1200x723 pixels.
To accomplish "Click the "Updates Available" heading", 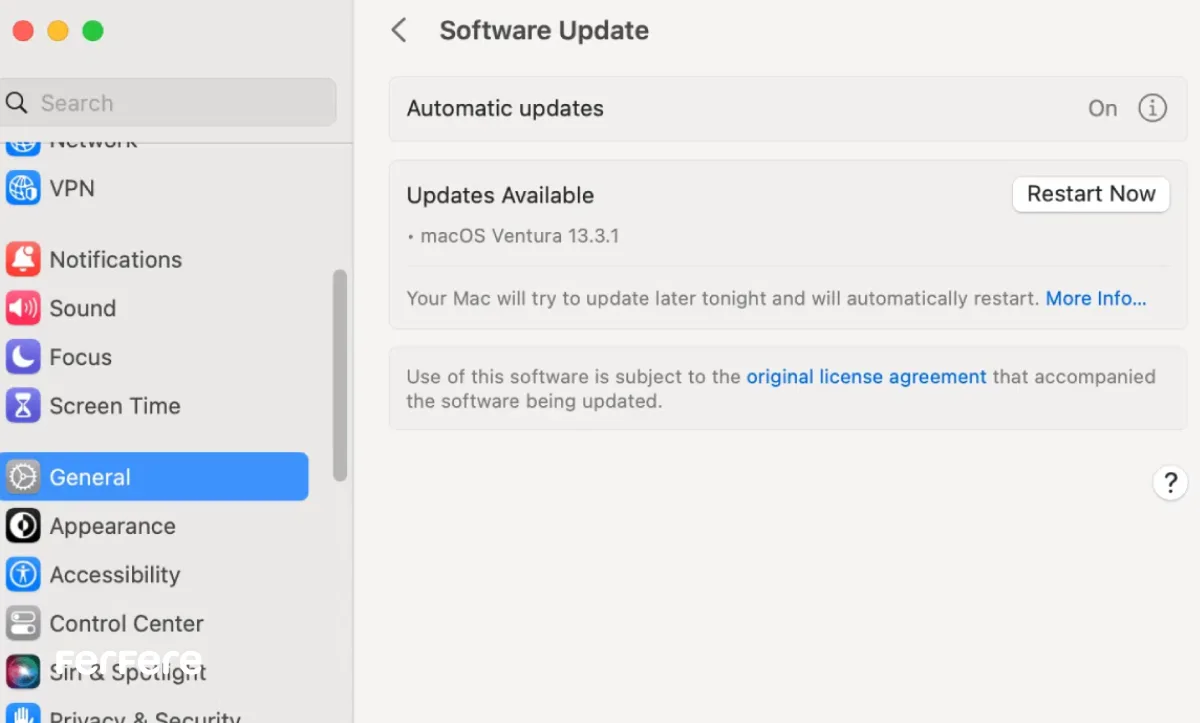I will coord(500,195).
